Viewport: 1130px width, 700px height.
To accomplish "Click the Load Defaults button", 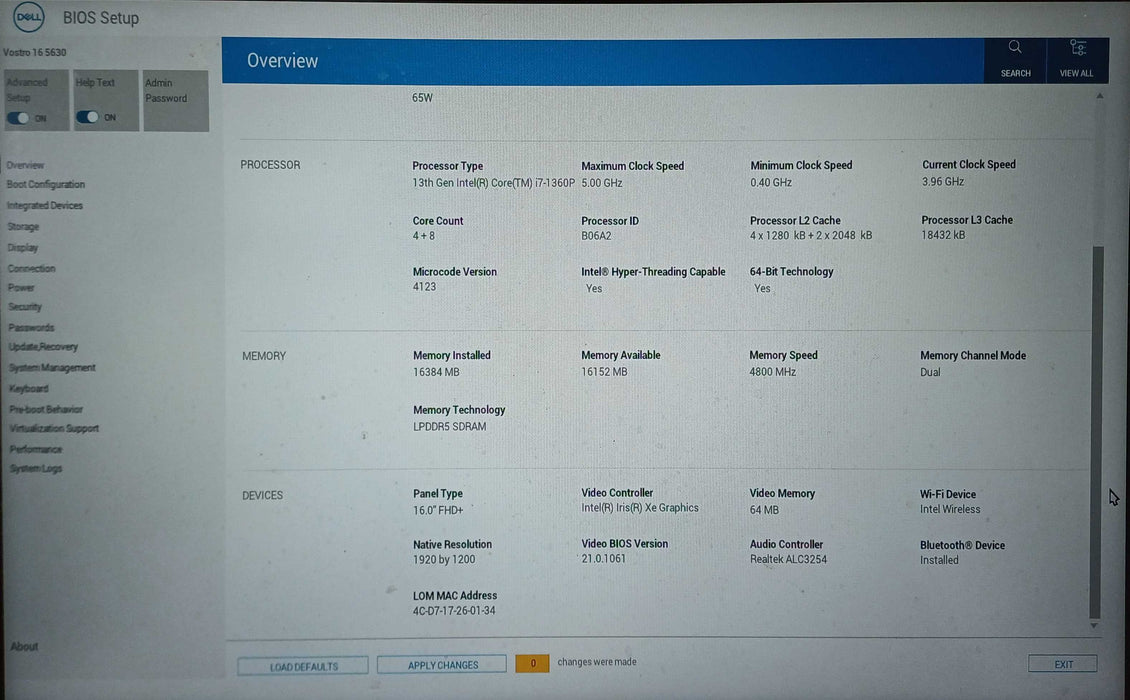I will [303, 666].
